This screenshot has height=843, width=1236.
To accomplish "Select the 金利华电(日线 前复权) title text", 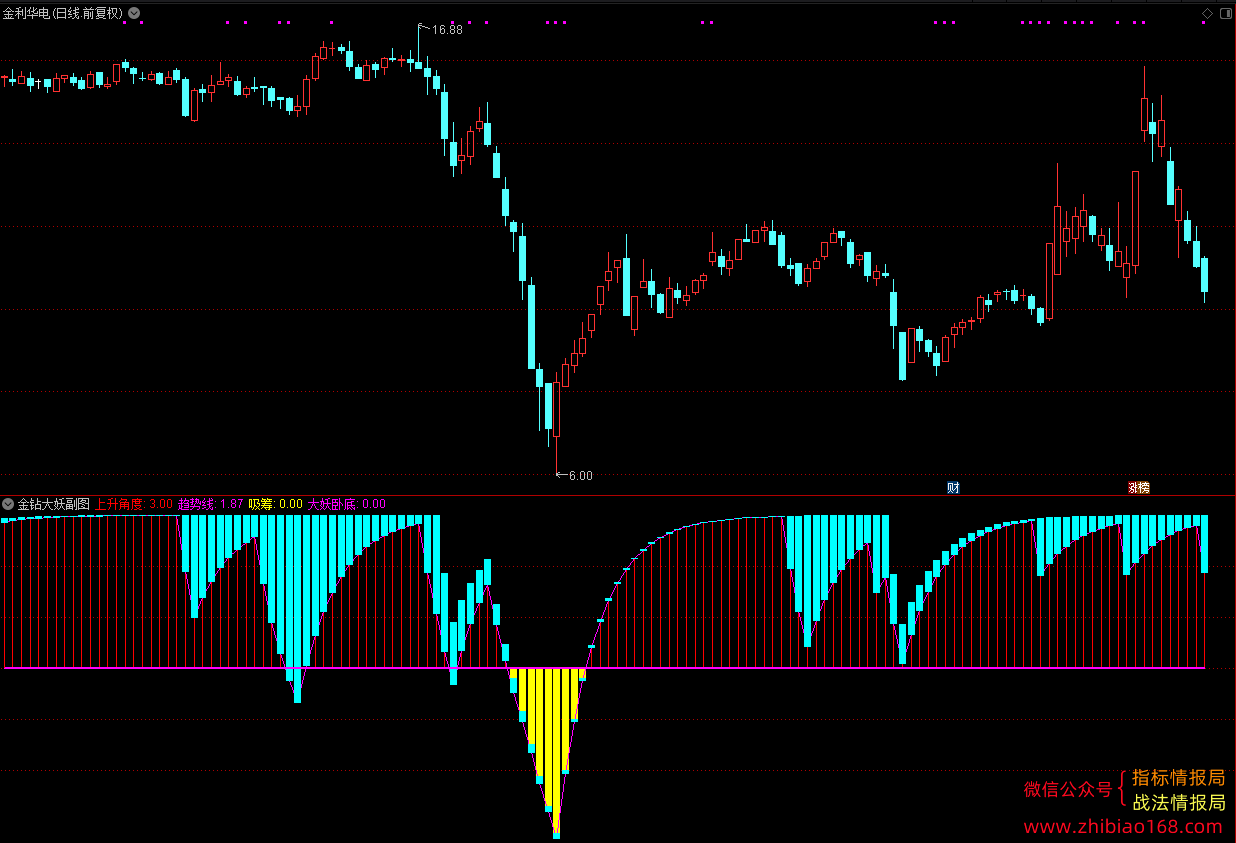I will tap(63, 13).
